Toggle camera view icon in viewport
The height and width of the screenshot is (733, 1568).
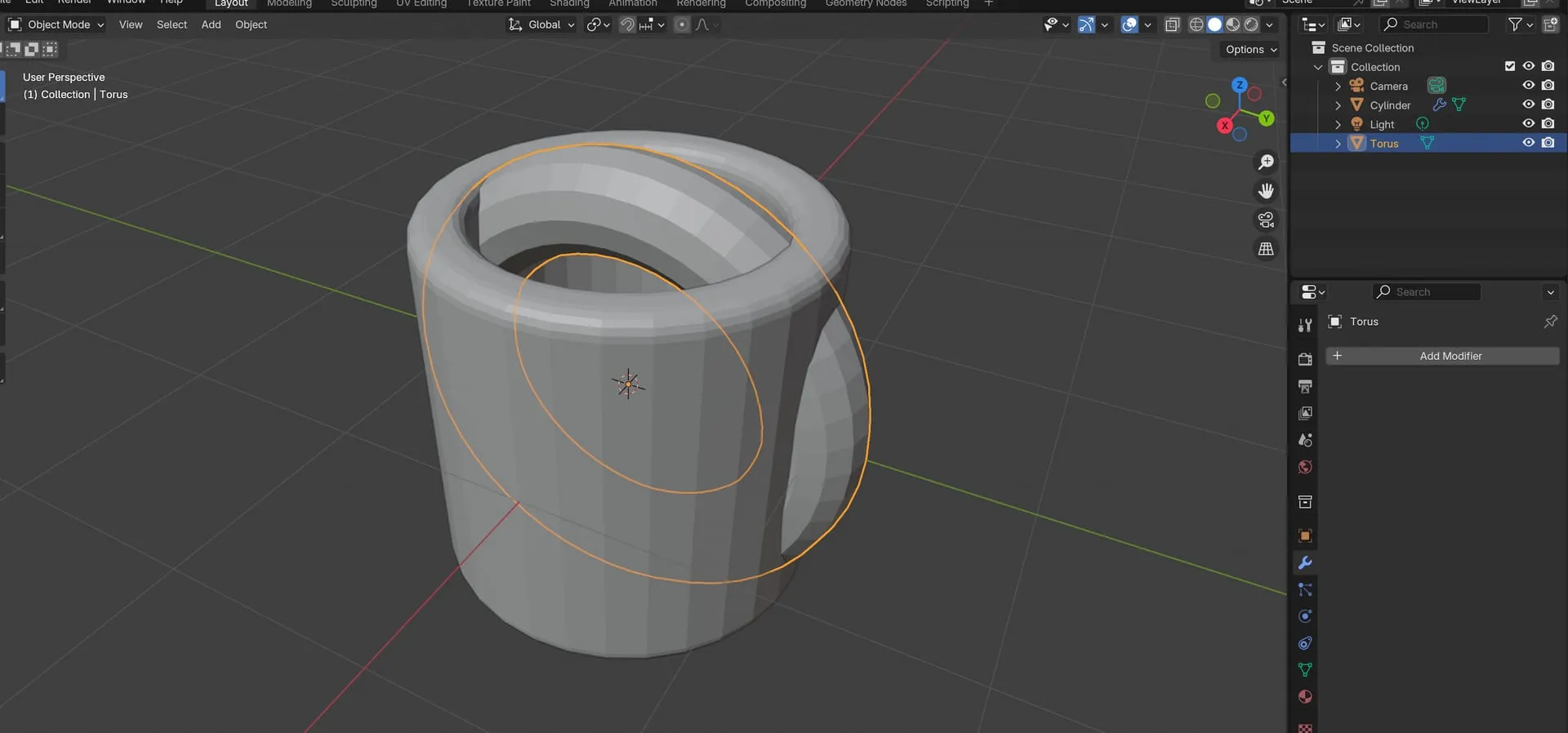pos(1266,220)
